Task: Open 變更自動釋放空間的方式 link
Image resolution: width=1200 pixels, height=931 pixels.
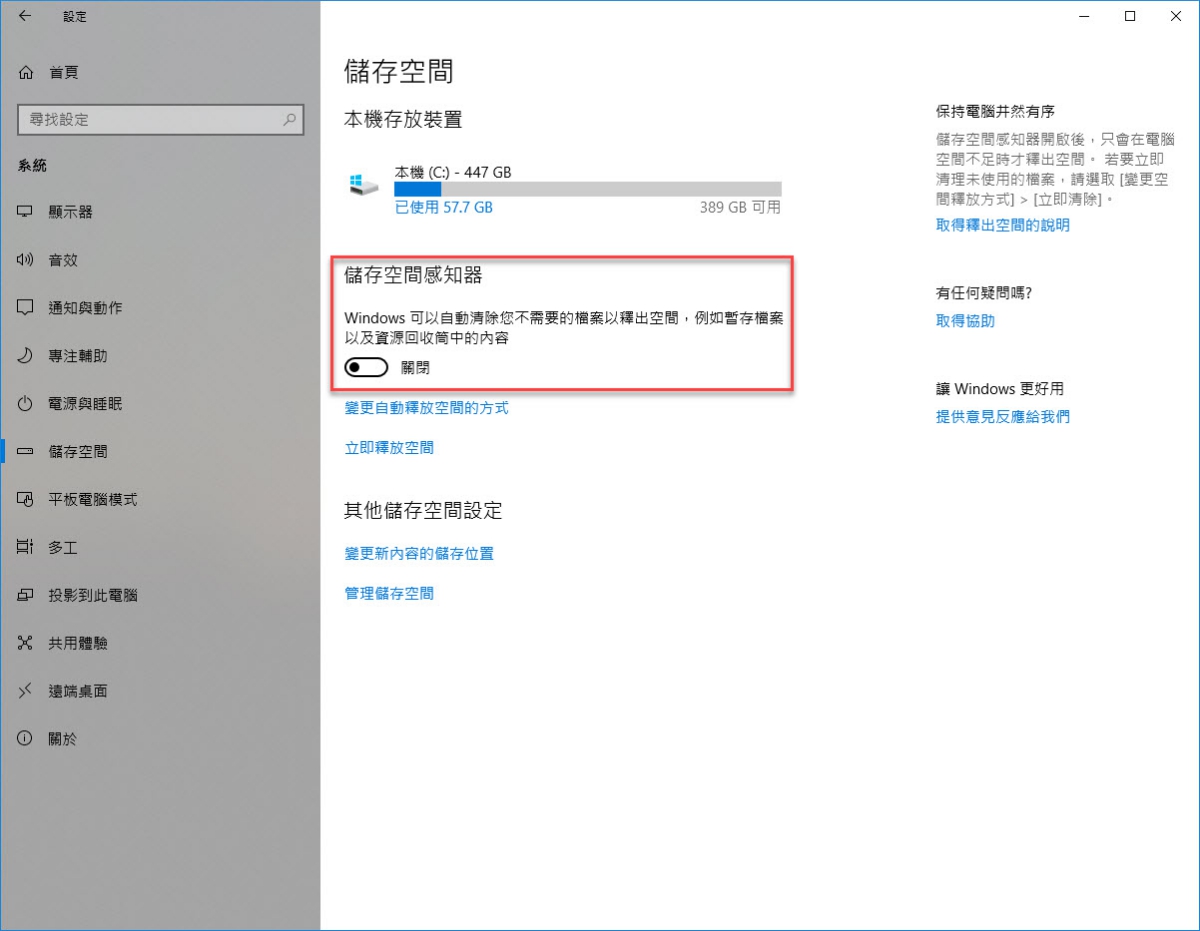Action: (427, 408)
